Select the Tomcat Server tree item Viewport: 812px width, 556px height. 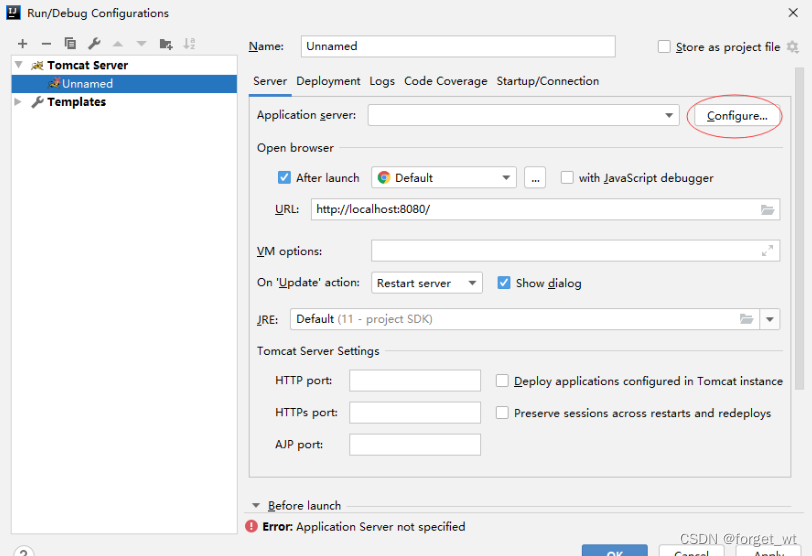point(124,65)
